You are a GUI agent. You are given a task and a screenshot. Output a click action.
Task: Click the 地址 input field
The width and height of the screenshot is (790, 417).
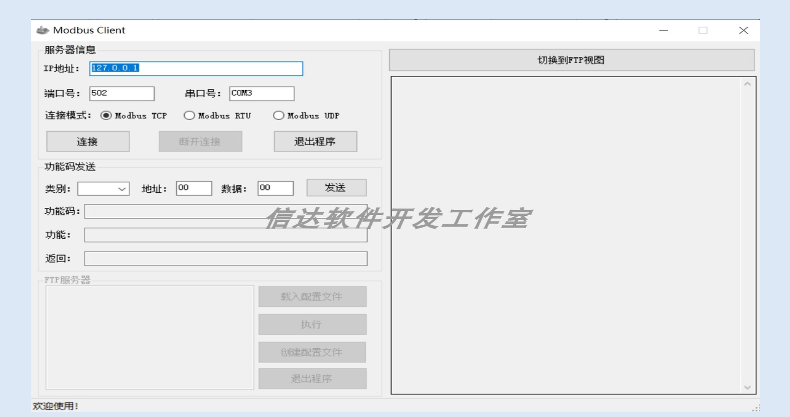point(194,188)
